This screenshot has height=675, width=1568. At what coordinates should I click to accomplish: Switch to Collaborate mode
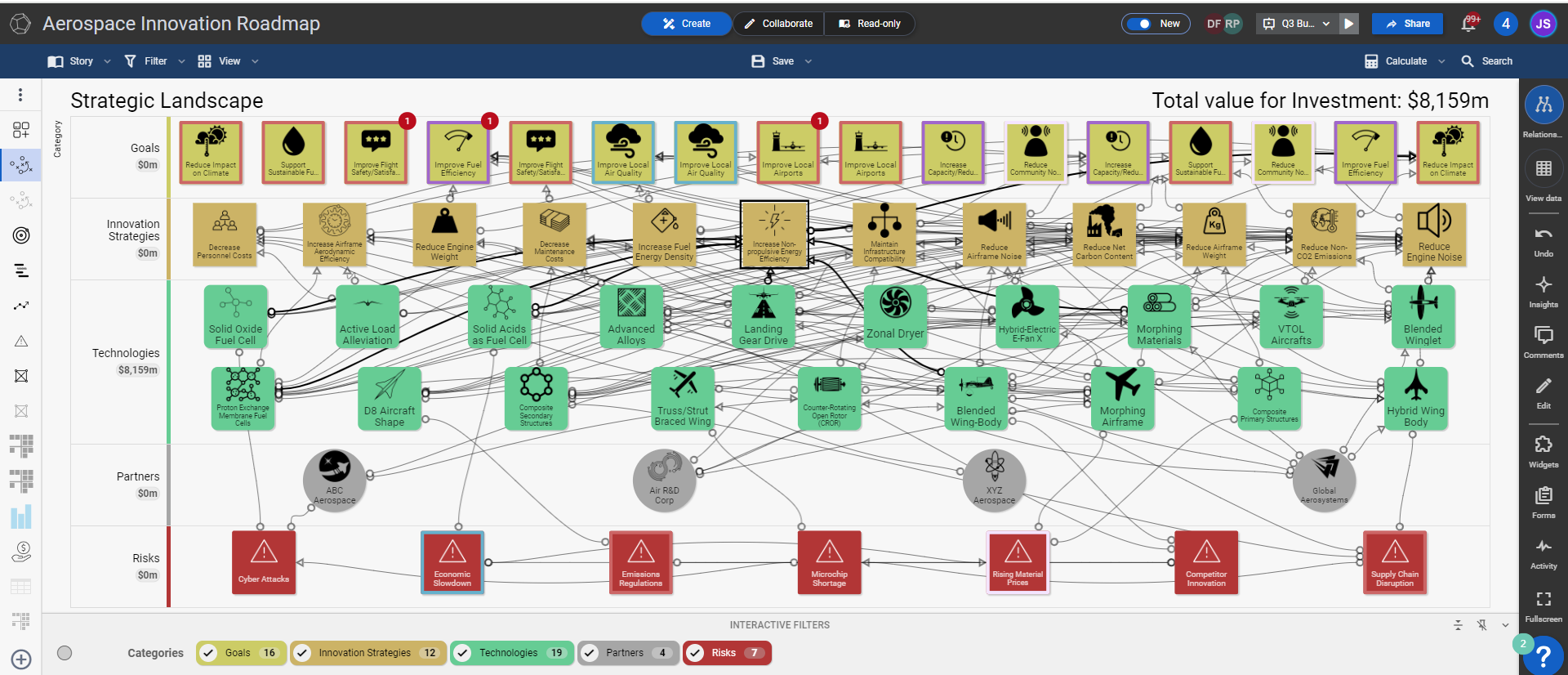point(778,24)
